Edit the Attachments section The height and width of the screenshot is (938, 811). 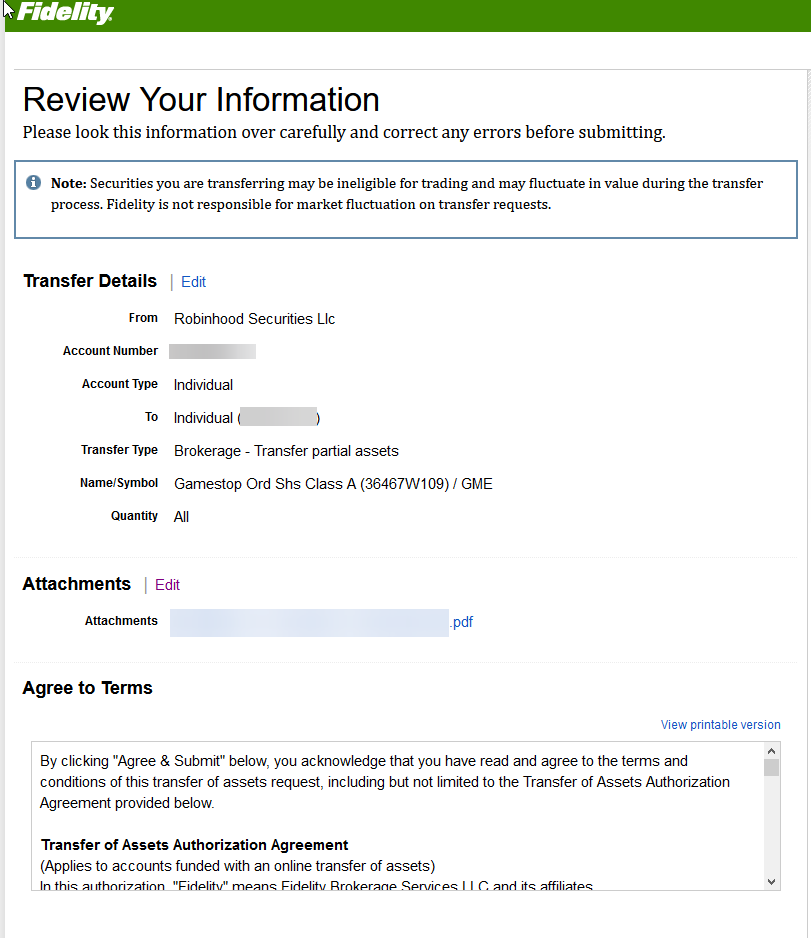(167, 584)
